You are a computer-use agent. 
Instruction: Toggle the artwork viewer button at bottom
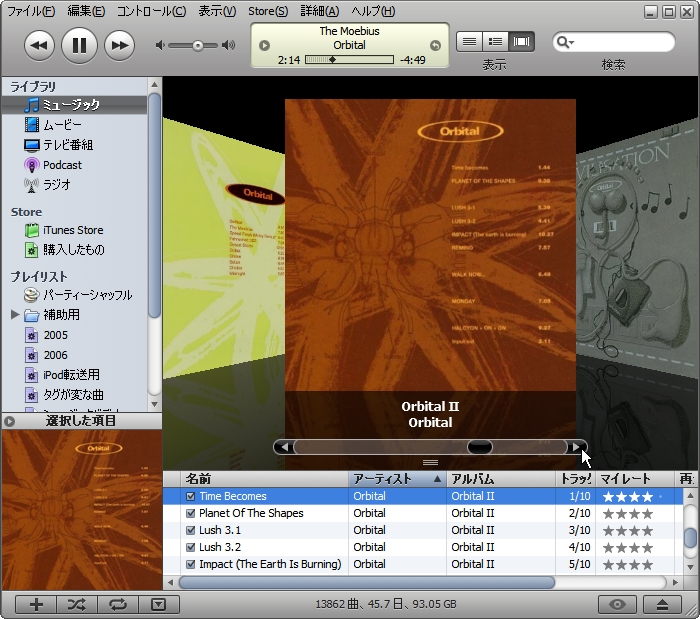[x=159, y=605]
